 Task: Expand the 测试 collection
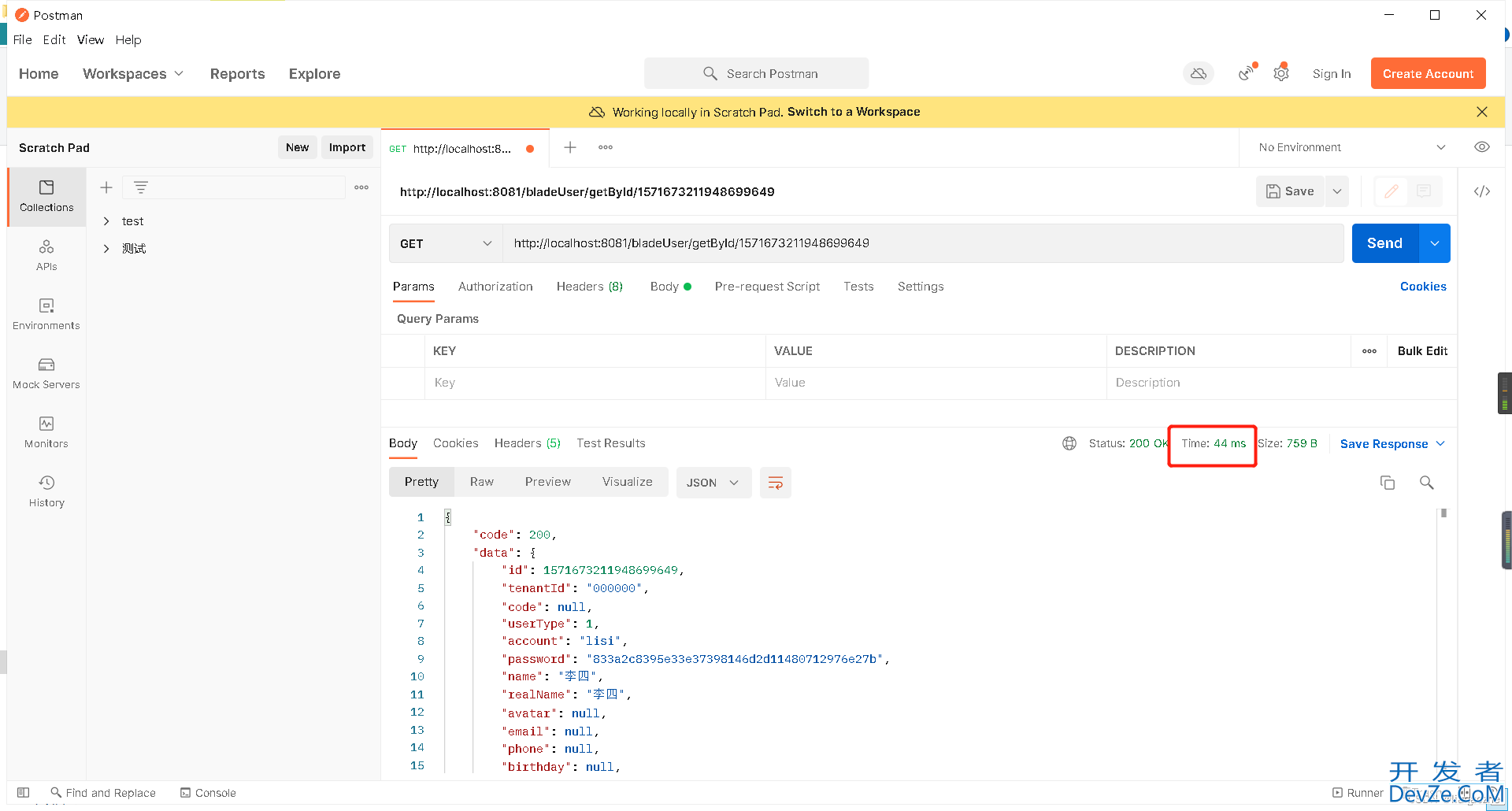[106, 249]
